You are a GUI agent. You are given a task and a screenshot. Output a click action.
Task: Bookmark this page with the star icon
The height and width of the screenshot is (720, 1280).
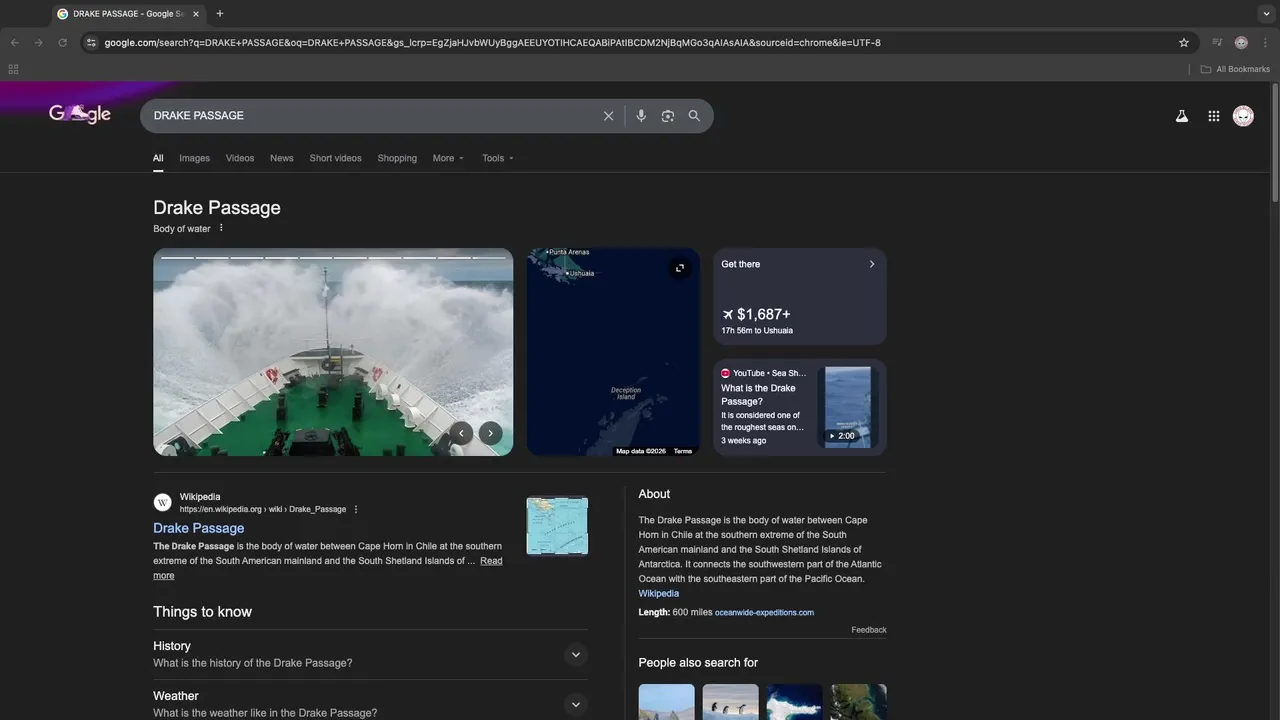(x=1184, y=43)
